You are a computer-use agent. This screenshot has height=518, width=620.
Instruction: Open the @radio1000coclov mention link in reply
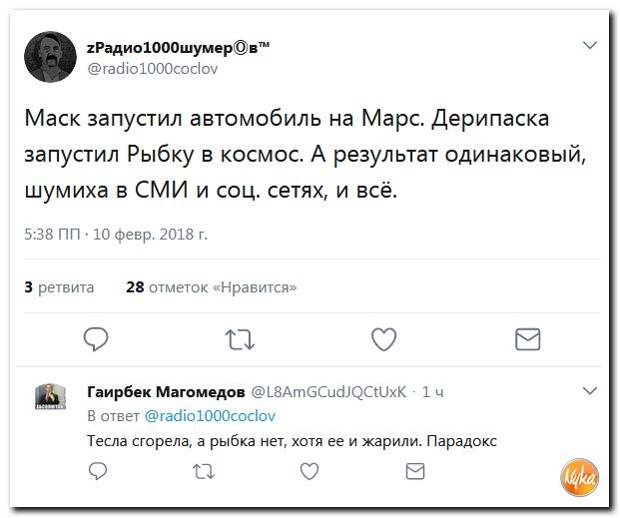pos(210,416)
